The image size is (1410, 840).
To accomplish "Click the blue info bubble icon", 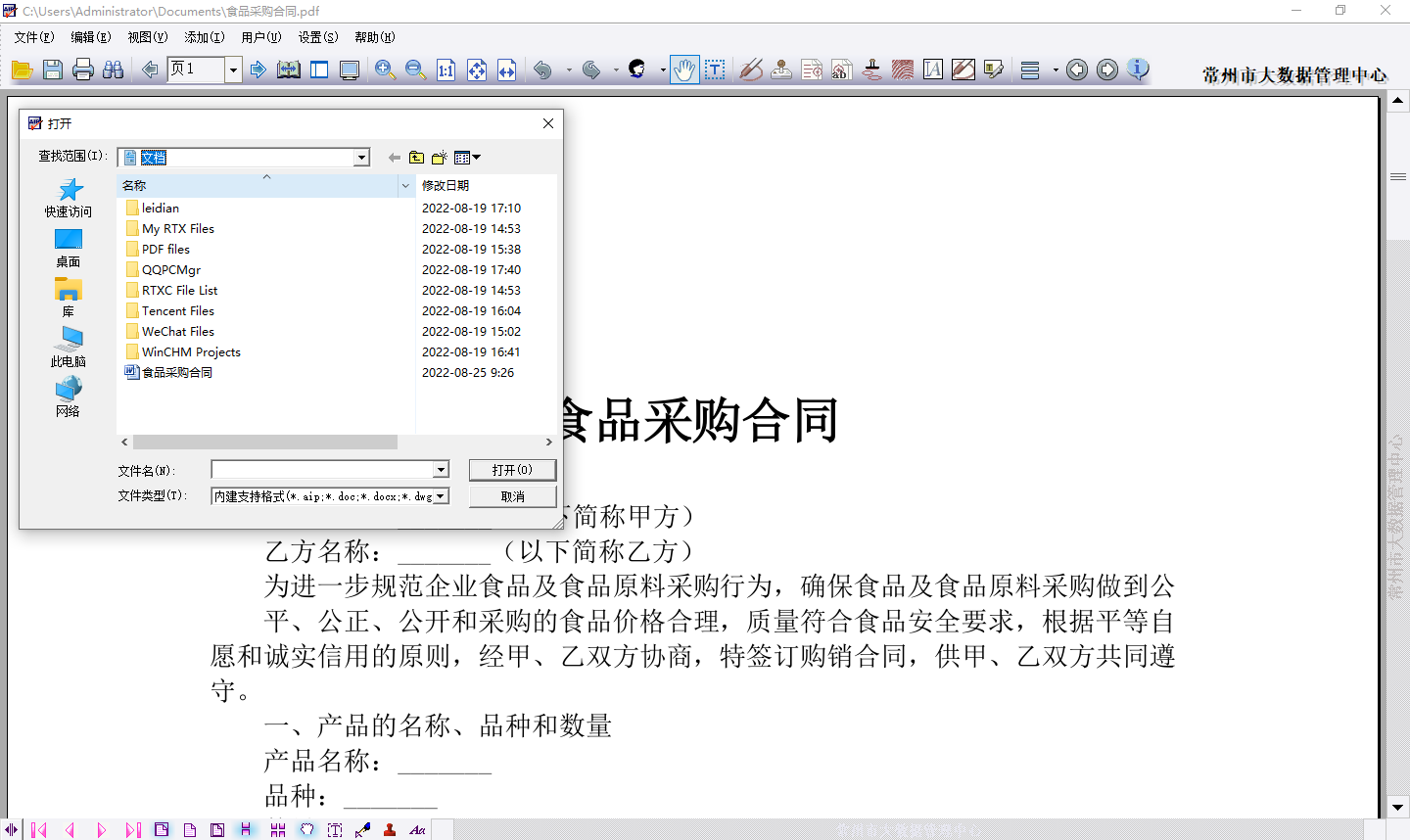I will click(x=1138, y=70).
